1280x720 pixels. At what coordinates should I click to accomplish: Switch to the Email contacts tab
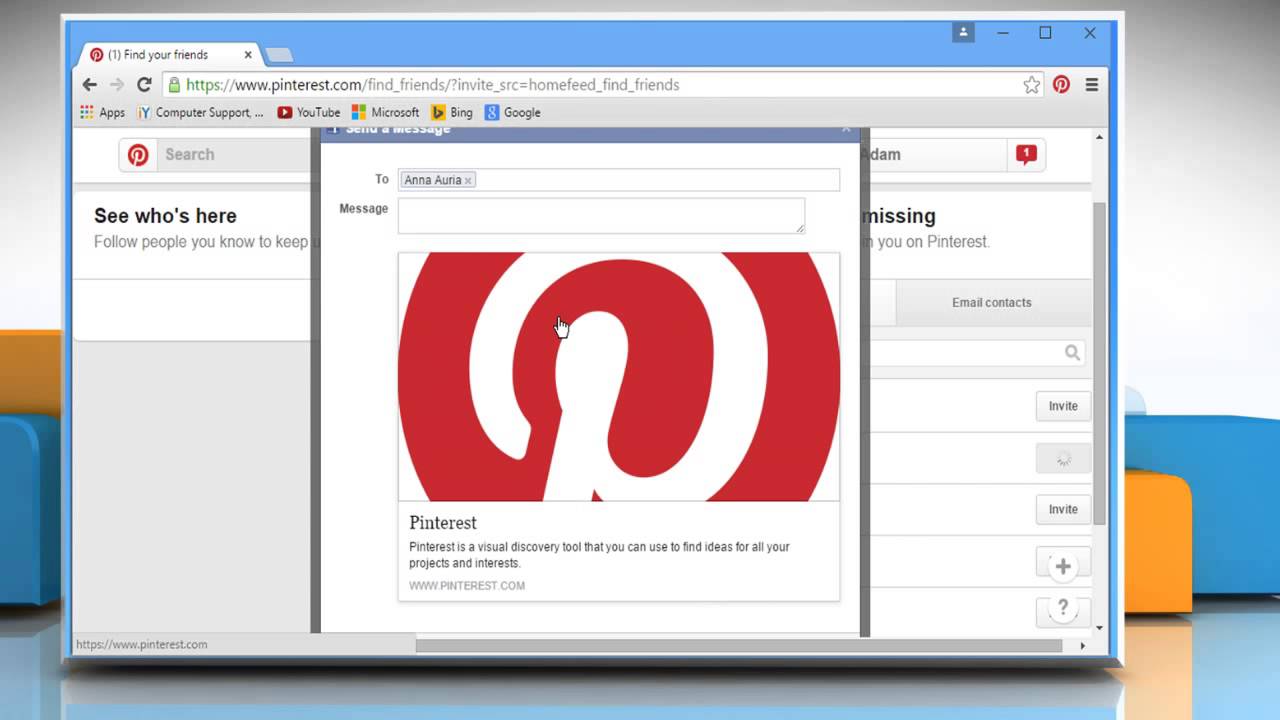coord(991,302)
